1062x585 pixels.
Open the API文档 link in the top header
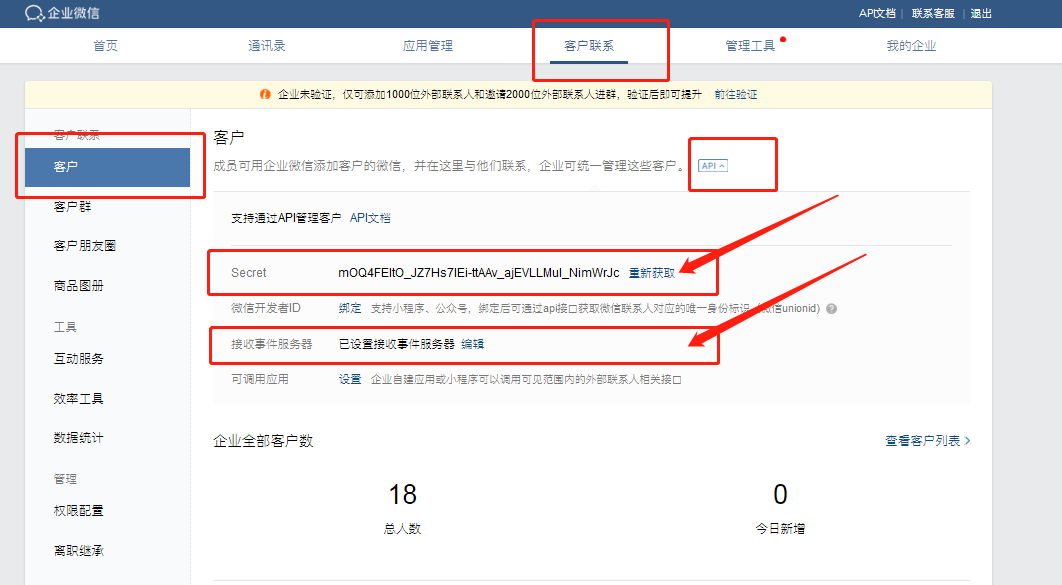[877, 14]
